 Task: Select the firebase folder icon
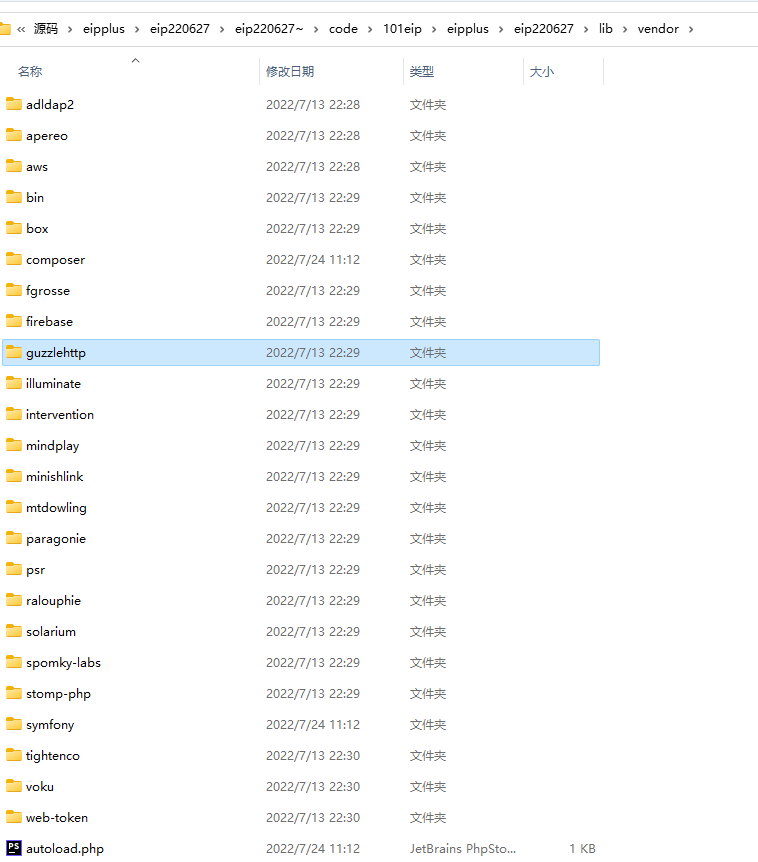click(14, 321)
